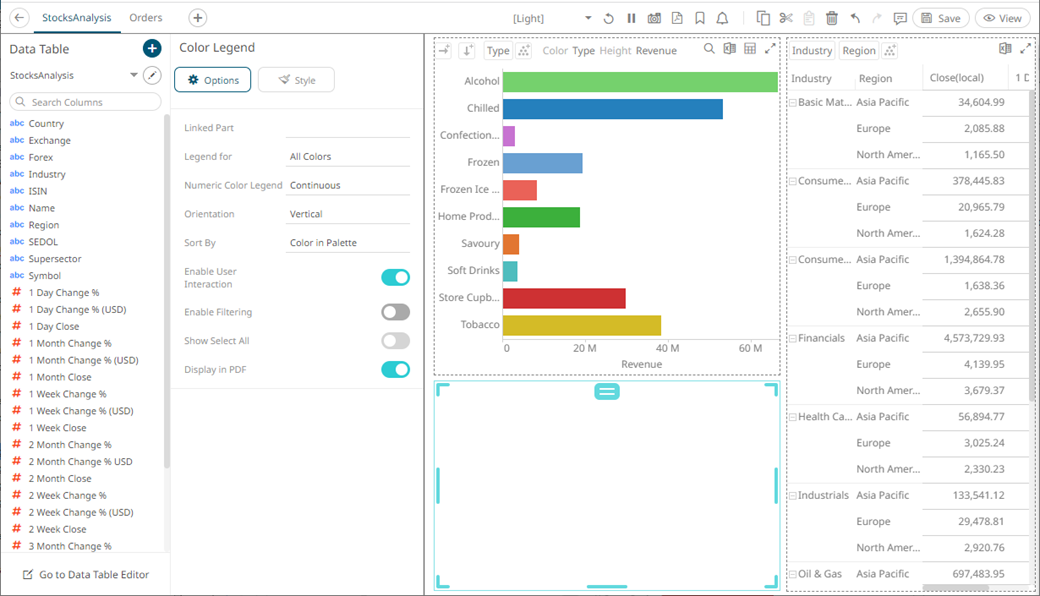Open Sort By Color in Palette dropdown
Screen dimensions: 1040x596
pyautogui.click(x=348, y=243)
